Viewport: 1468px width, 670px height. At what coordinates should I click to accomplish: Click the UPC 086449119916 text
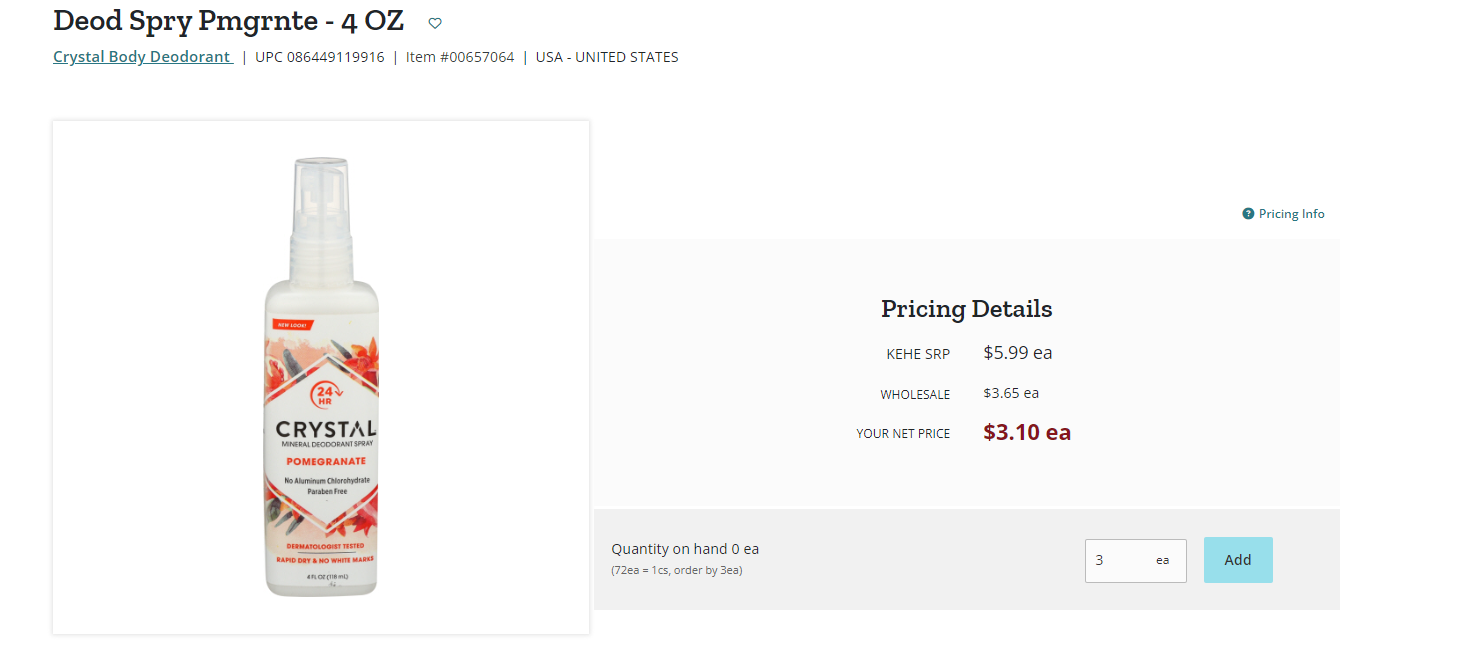coord(320,57)
